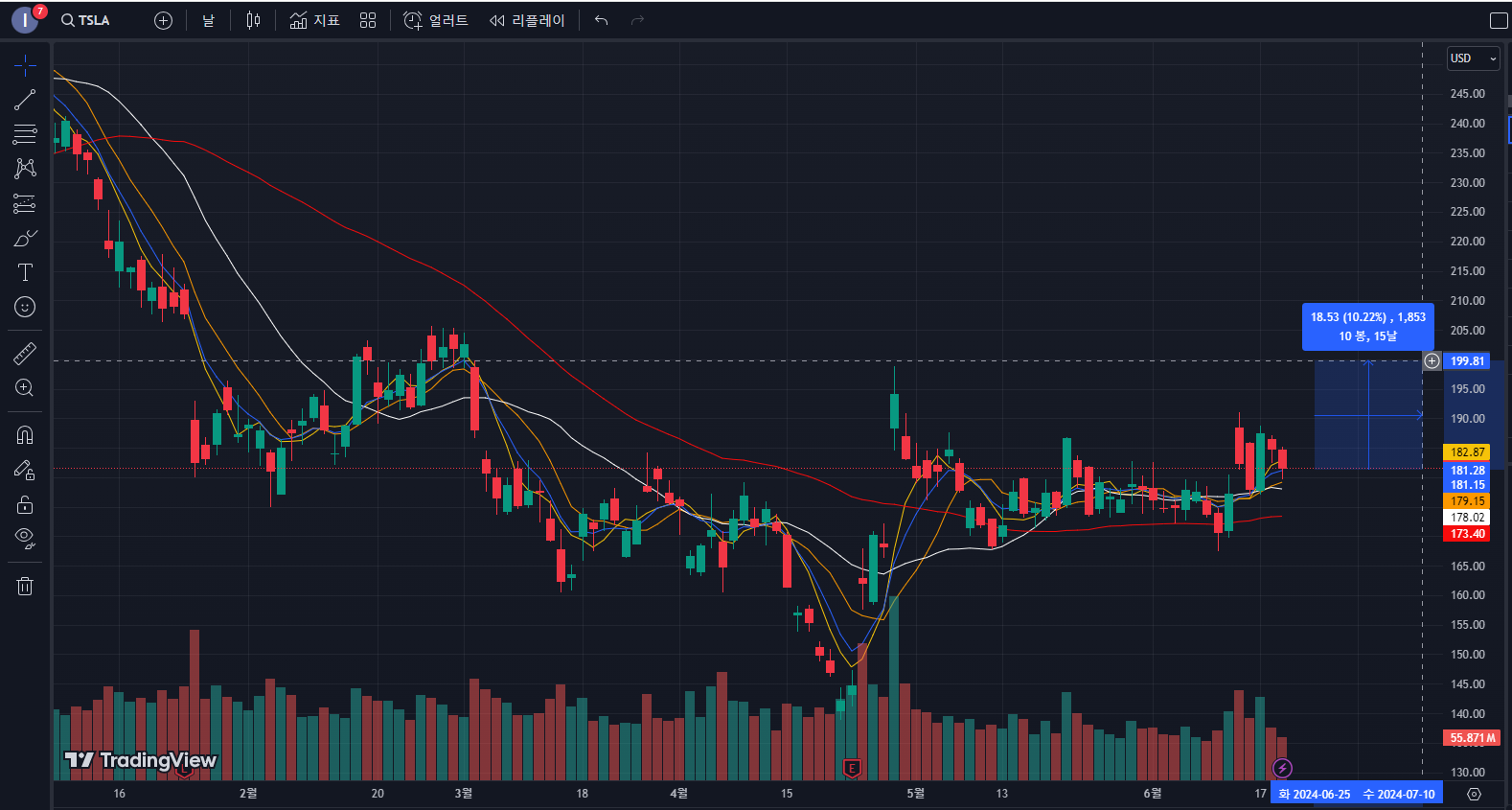Activate the zoom in tool
Screen dimensions: 1512x810
(x=25, y=388)
